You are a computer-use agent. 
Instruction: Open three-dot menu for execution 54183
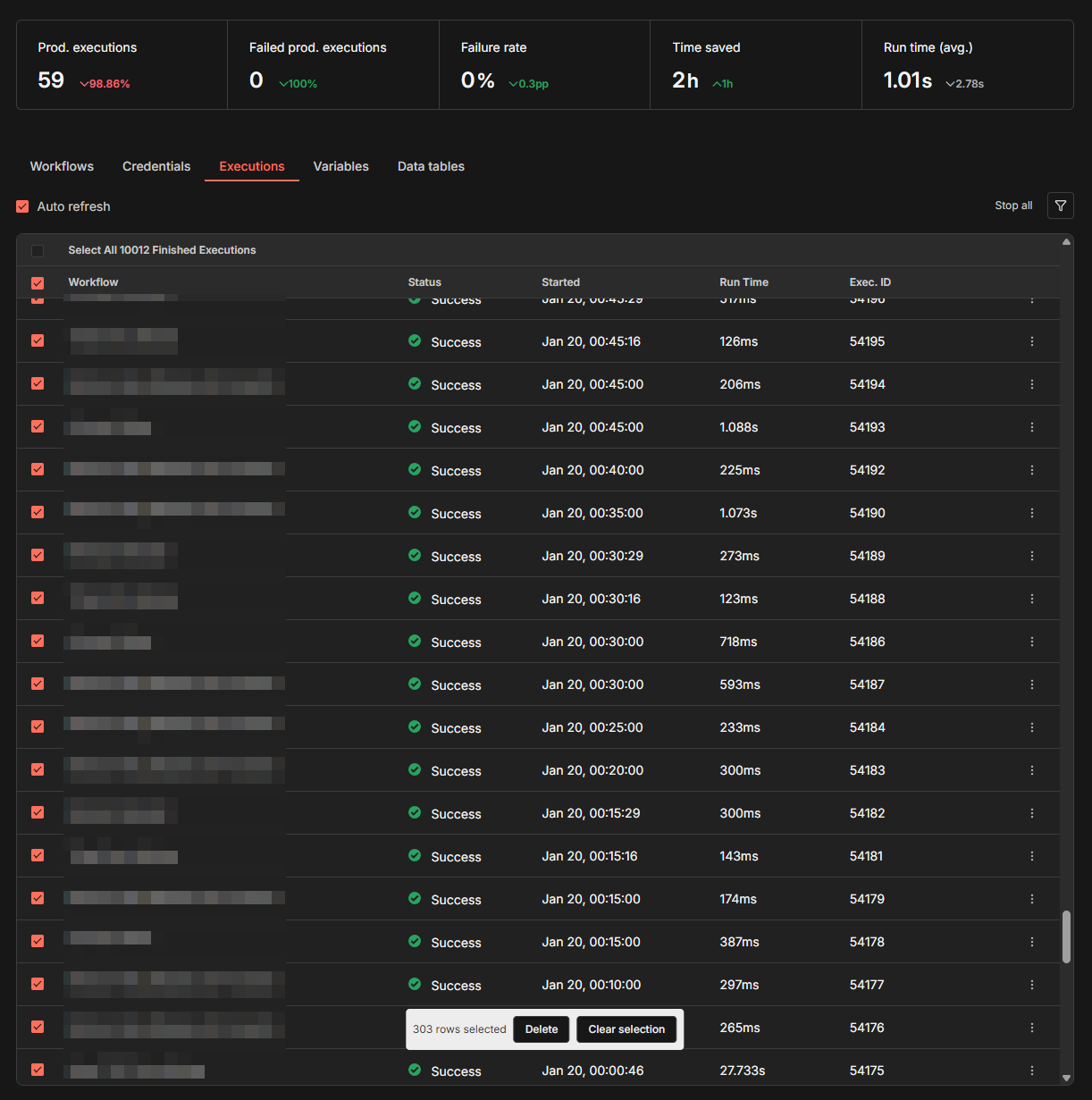1031,770
